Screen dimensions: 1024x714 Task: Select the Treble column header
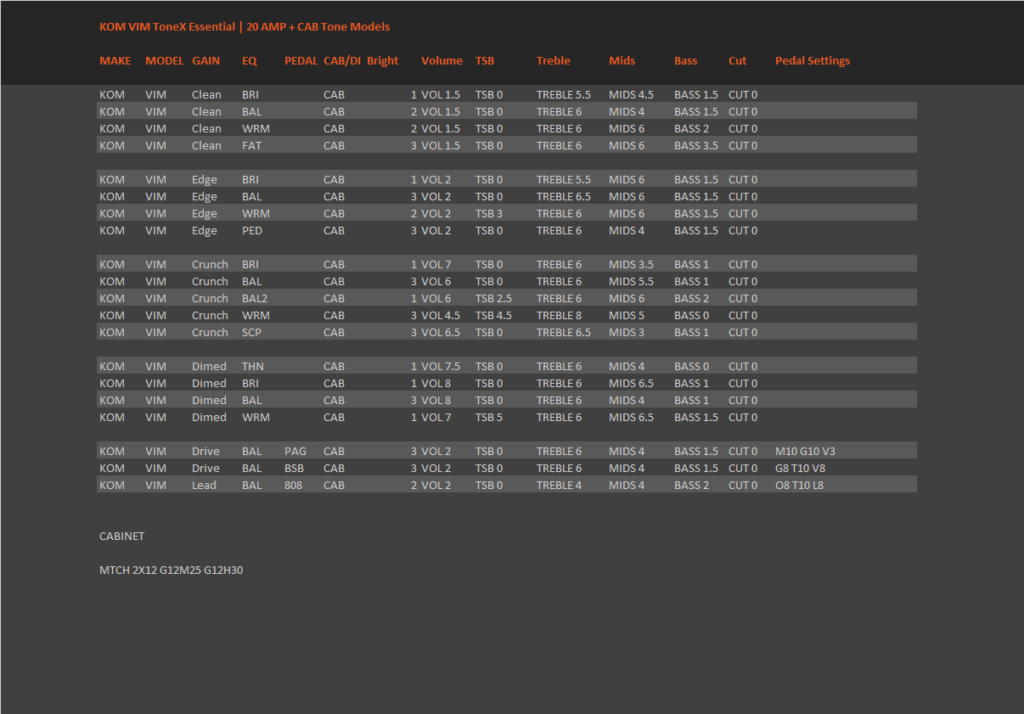(553, 61)
